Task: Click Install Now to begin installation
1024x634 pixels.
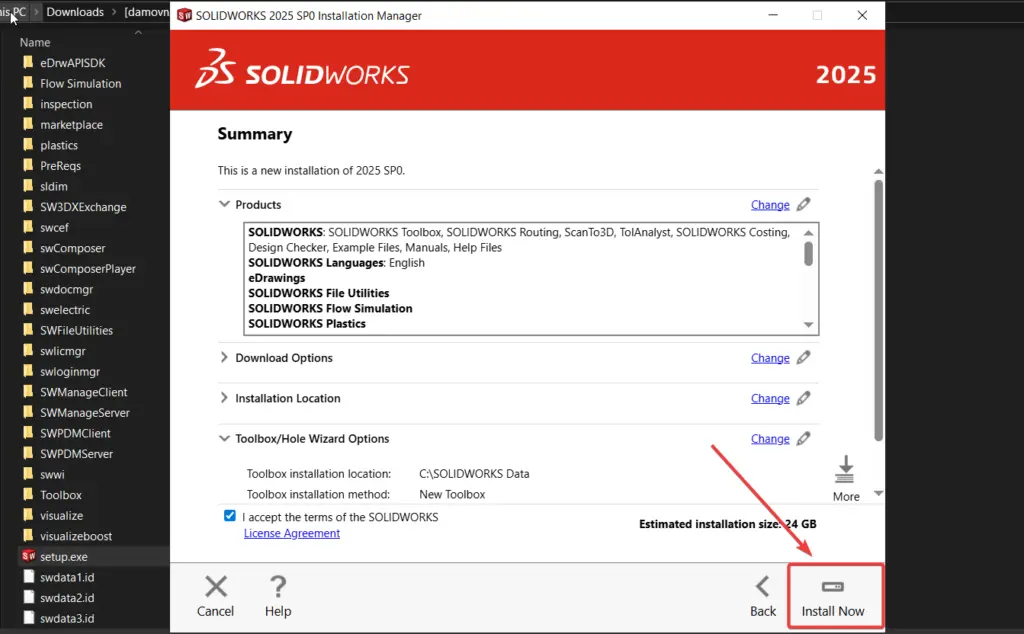Action: click(x=833, y=597)
